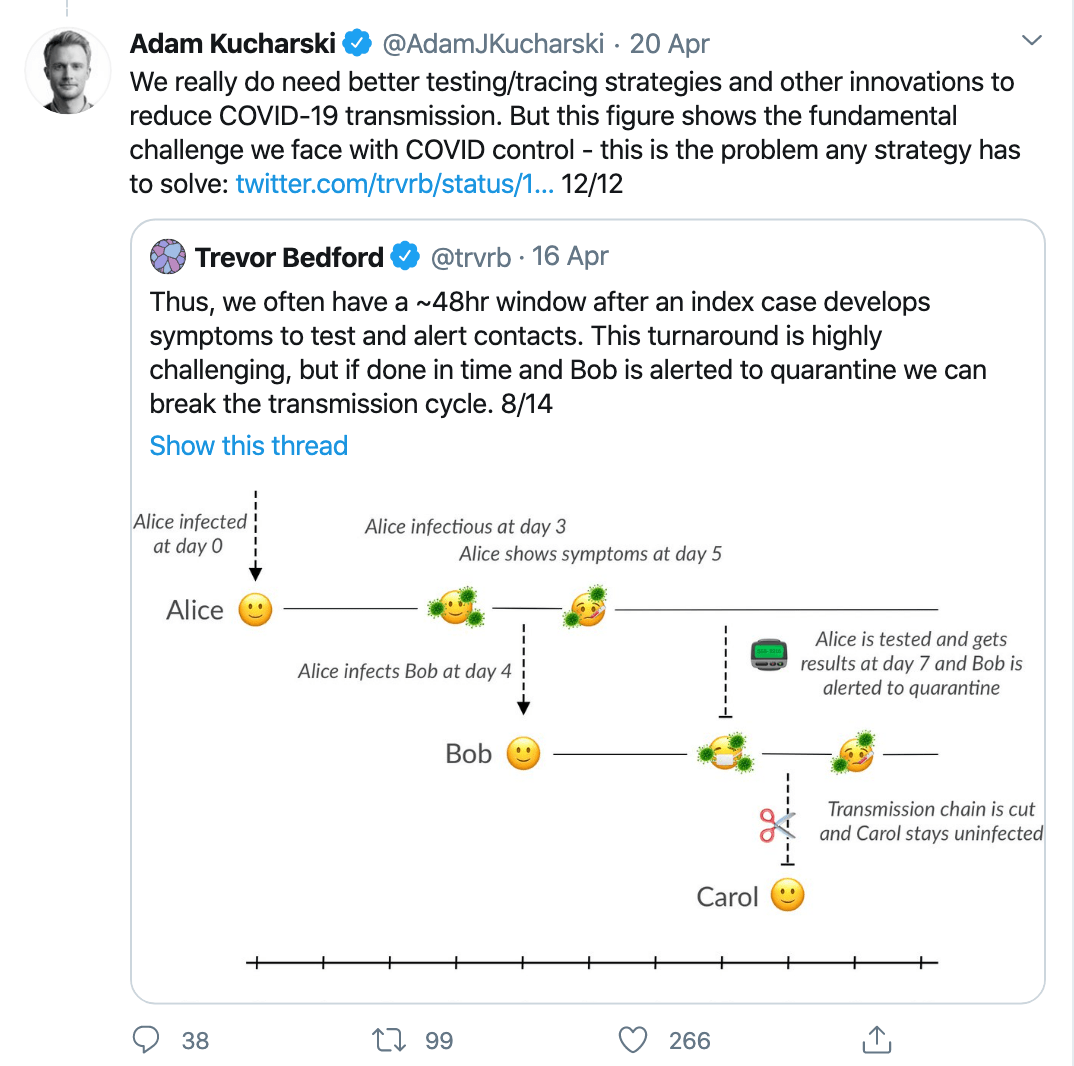
Task: Click the retweet icon
Action: [x=387, y=1040]
